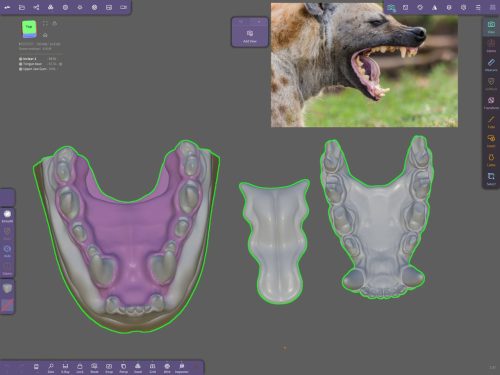Open the Files folder menu
This screenshot has height=375, width=500.
[x=22, y=7]
